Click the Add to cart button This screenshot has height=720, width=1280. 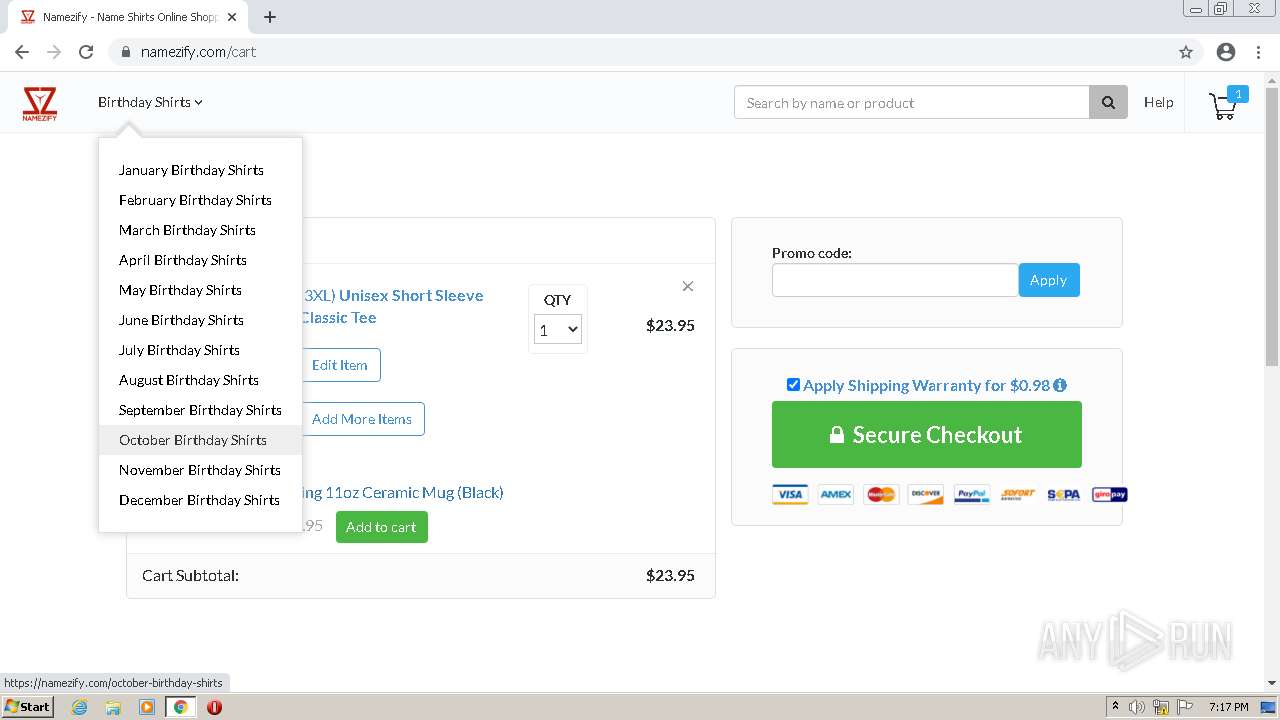click(x=381, y=527)
